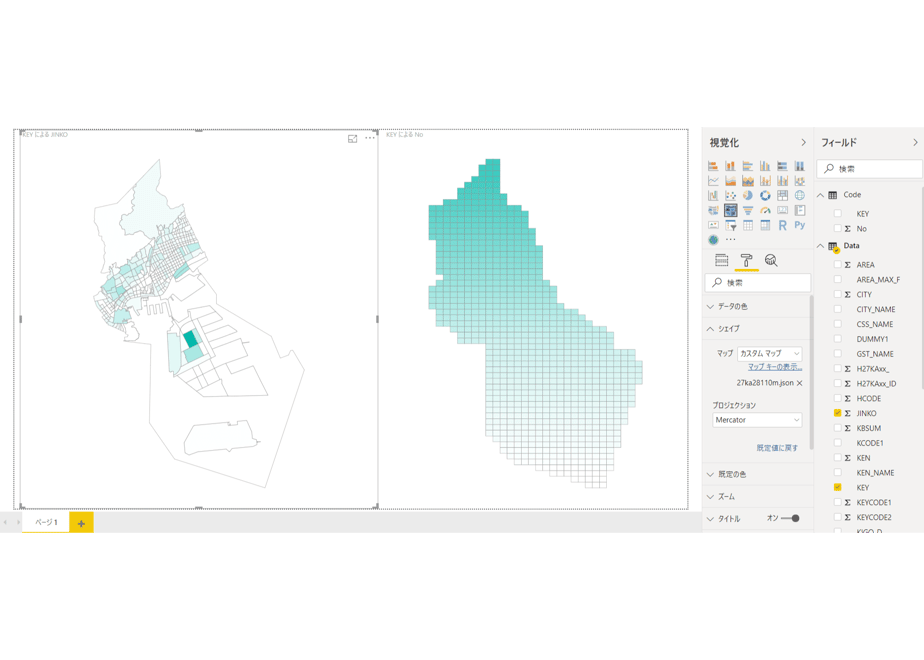
Task: Pick the scatter chart visual
Action: [x=731, y=196]
